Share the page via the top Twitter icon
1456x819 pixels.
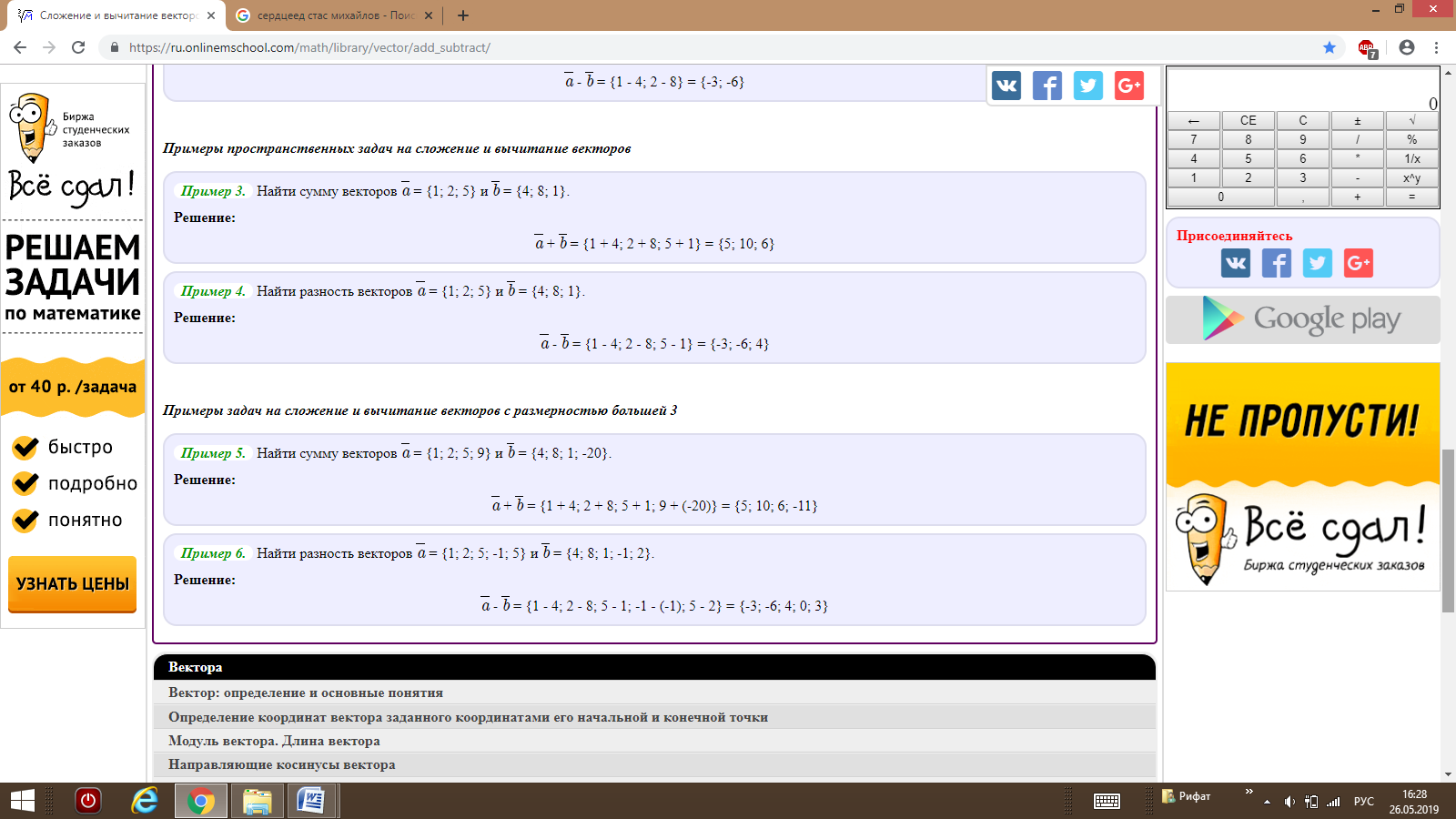[x=1087, y=86]
